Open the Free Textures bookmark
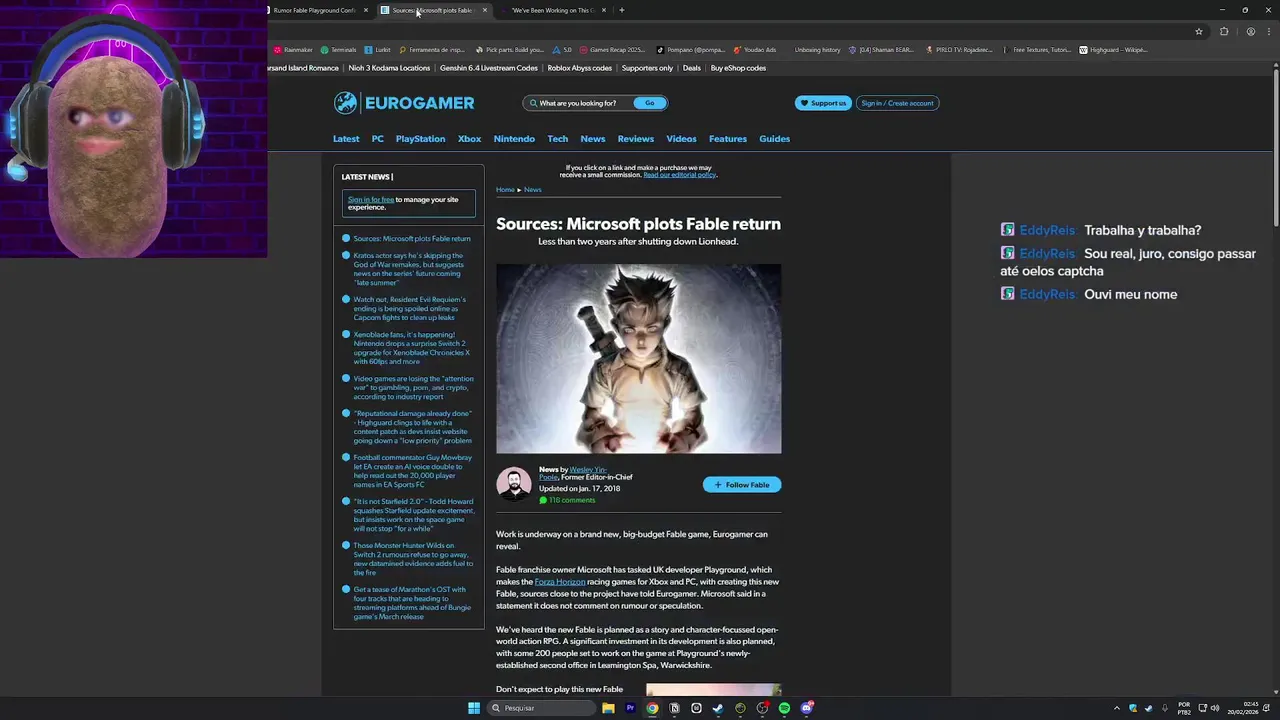Viewport: 1280px width, 720px height. [x=1036, y=49]
